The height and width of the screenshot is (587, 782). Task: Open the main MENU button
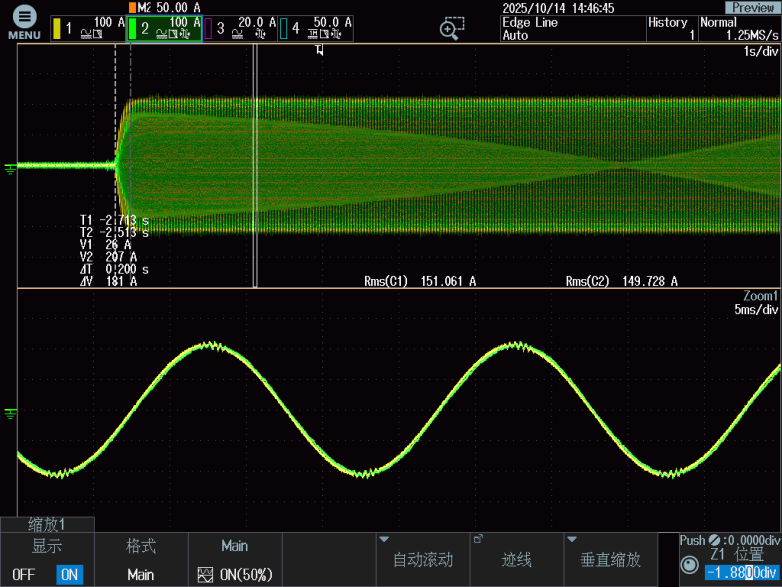coord(24,23)
